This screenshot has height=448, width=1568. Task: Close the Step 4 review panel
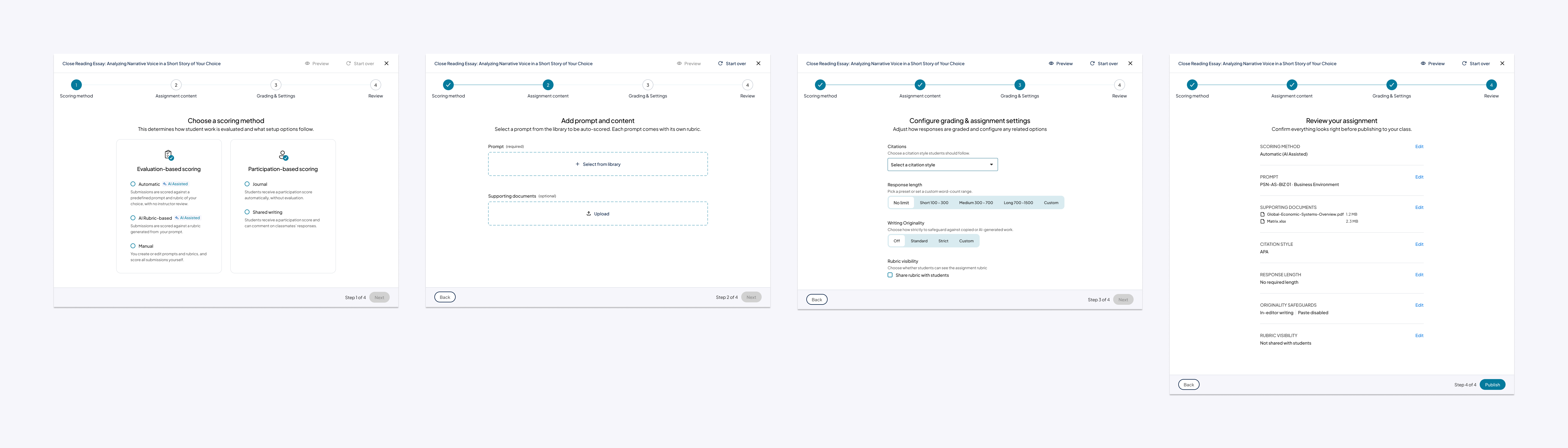(x=1502, y=63)
